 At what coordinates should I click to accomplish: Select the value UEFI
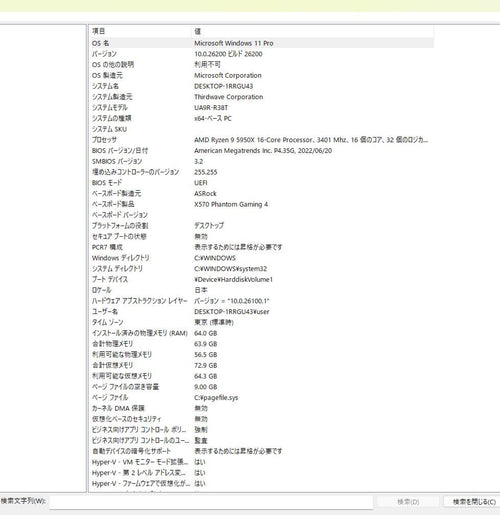201,183
